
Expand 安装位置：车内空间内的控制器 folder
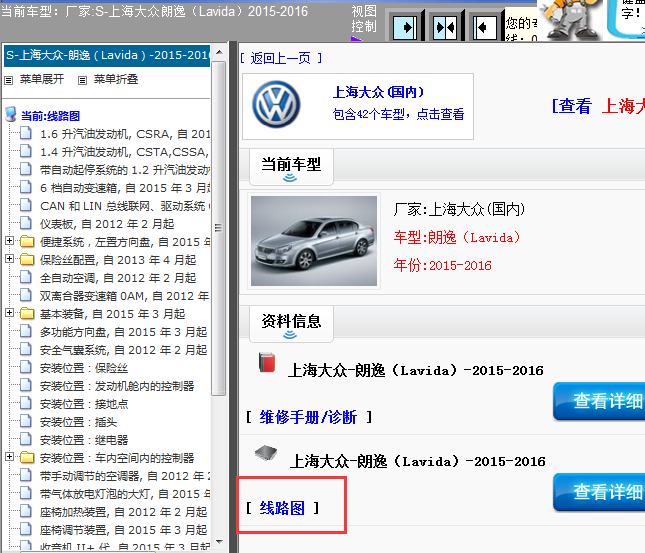coord(9,457)
